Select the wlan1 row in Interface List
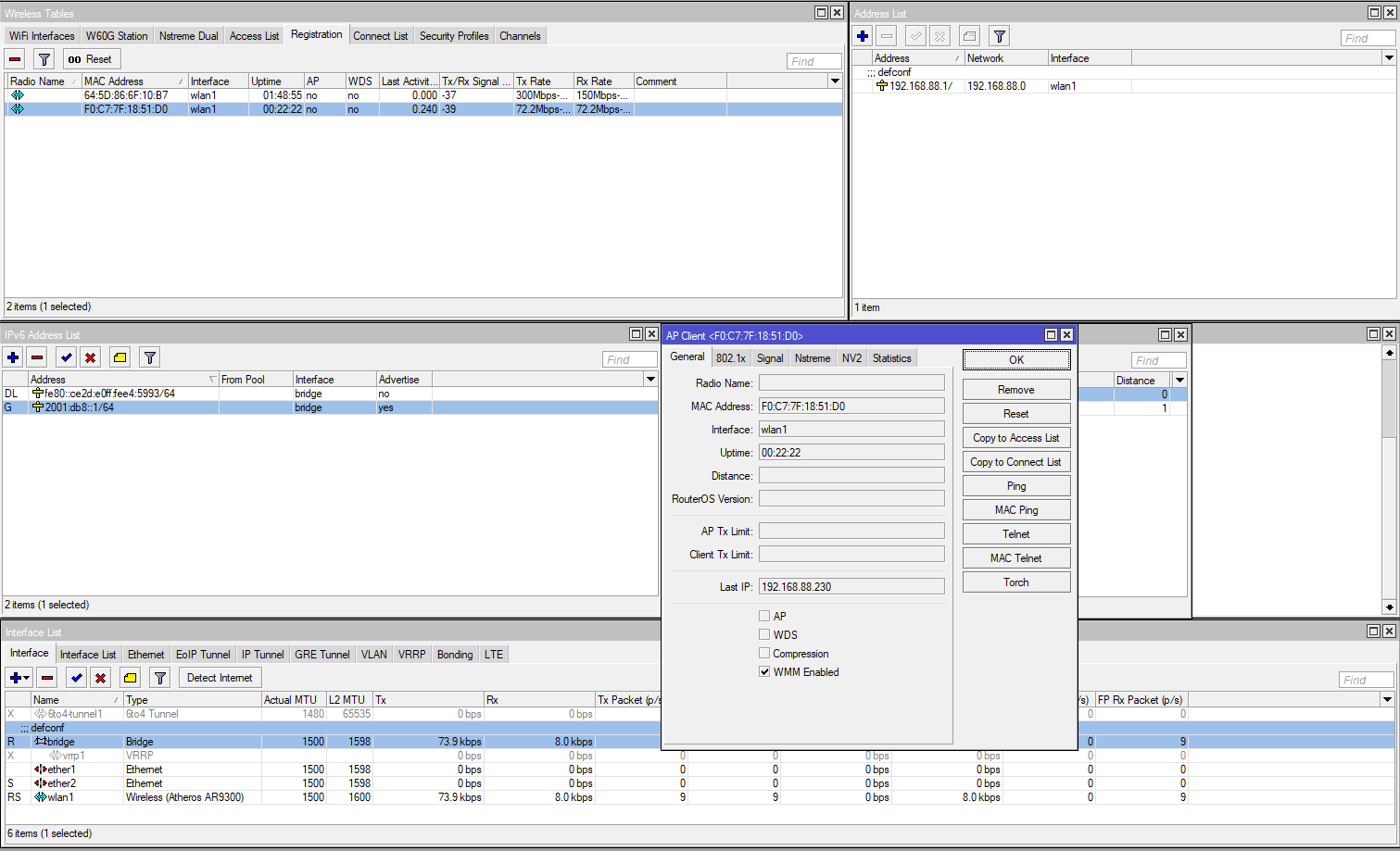 point(61,796)
